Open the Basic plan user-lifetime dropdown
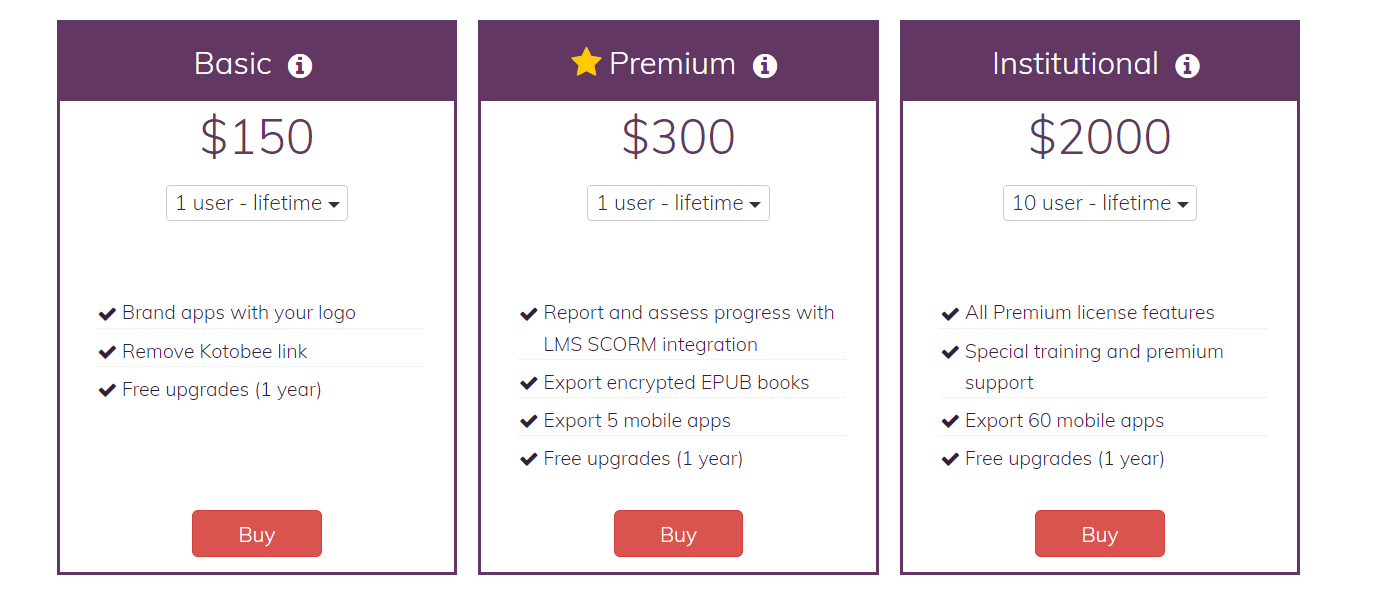Viewport: 1377px width, 601px height. tap(257, 203)
